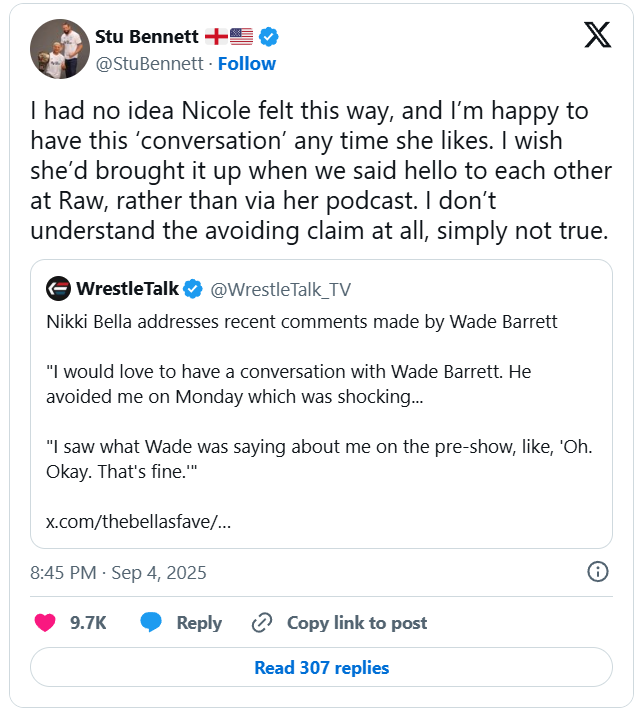Click Stu Bennett's blue verified badge
Viewport: 641px width, 717px height.
pyautogui.click(x=269, y=37)
